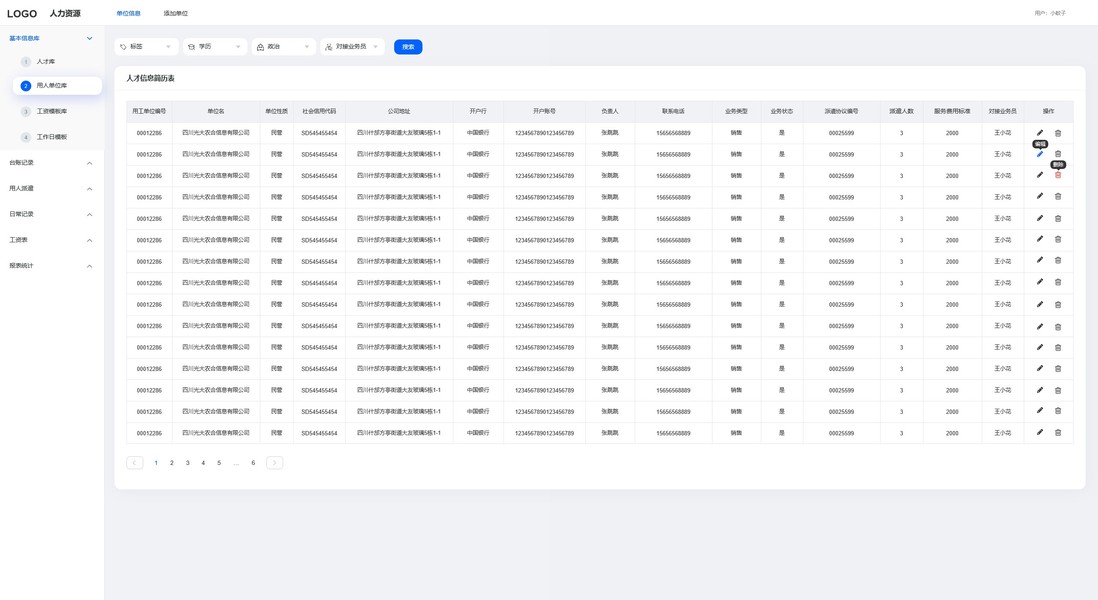The height and width of the screenshot is (600, 1098).
Task: Click the edit pencil in the third table row
Action: [x=1040, y=175]
